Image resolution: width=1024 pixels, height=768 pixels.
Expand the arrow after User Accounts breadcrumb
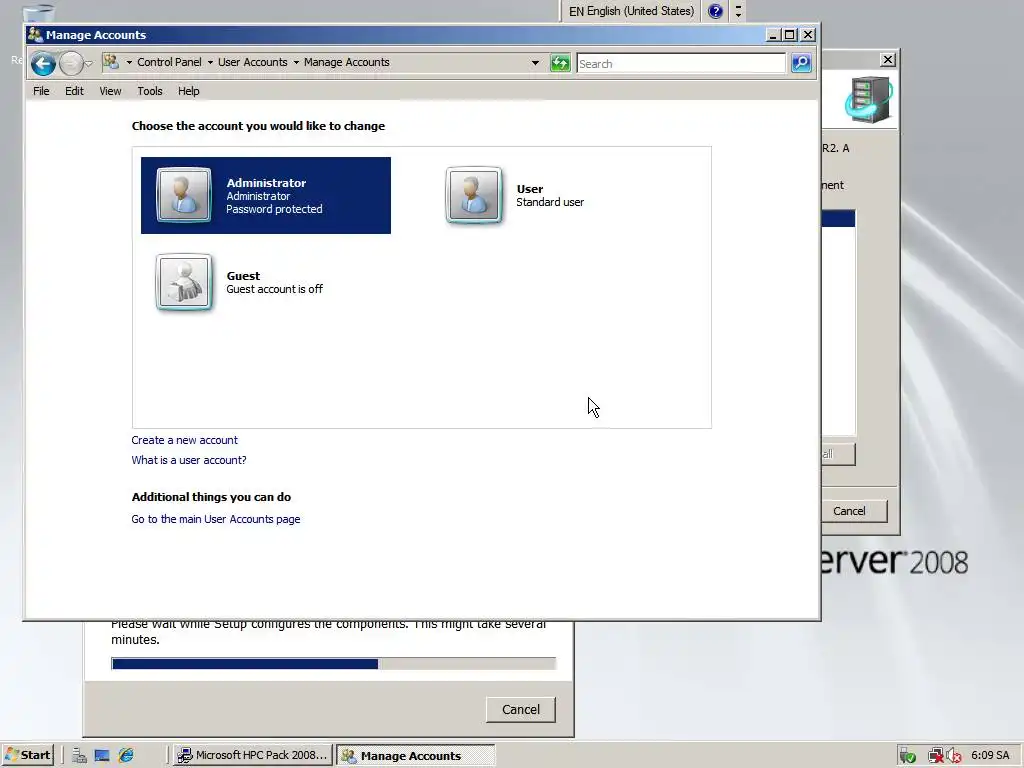(296, 62)
